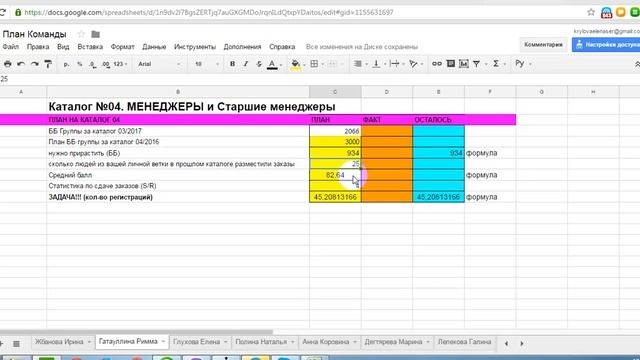Image resolution: width=640 pixels, height=360 pixels.
Task: Decrease decimal places with the .0 button
Action: click(93, 64)
